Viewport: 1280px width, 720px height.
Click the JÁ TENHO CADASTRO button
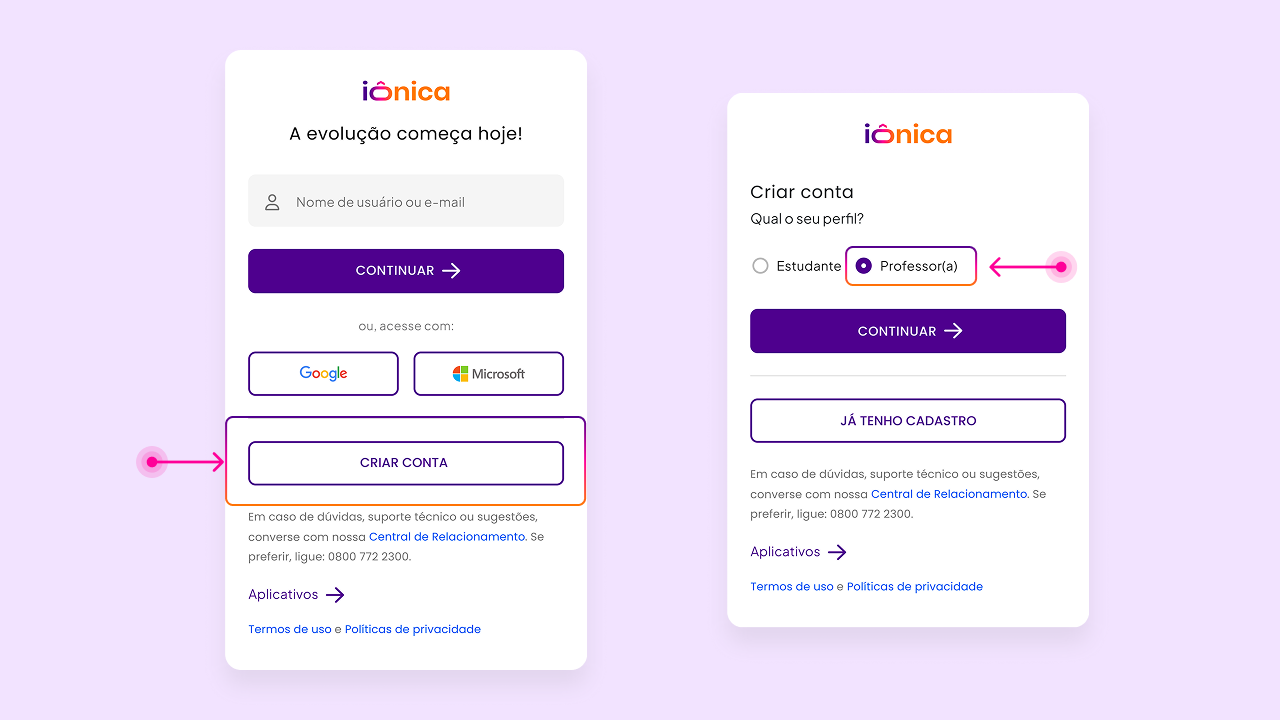click(x=908, y=421)
